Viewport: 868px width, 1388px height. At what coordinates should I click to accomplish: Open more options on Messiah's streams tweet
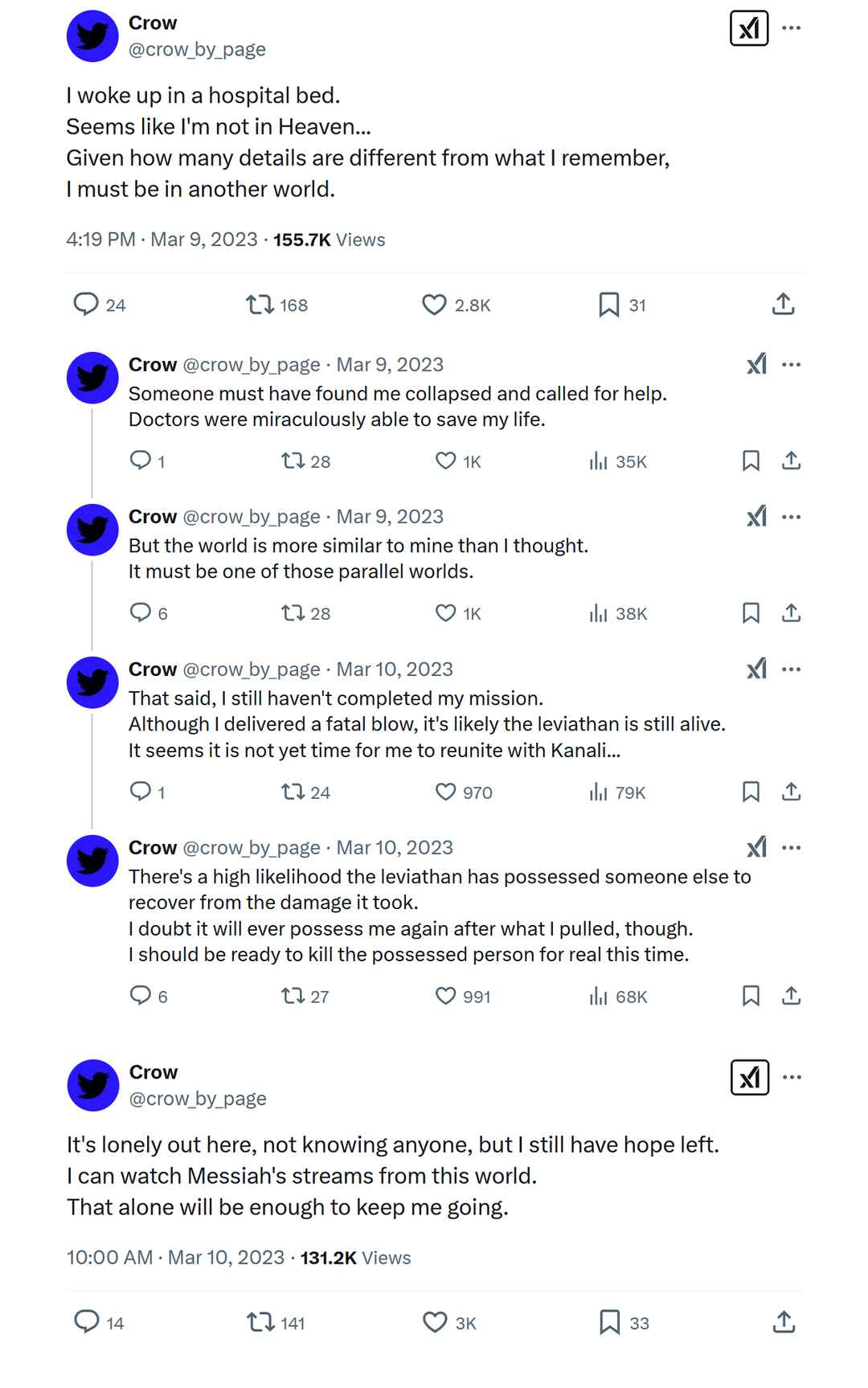[x=792, y=1077]
